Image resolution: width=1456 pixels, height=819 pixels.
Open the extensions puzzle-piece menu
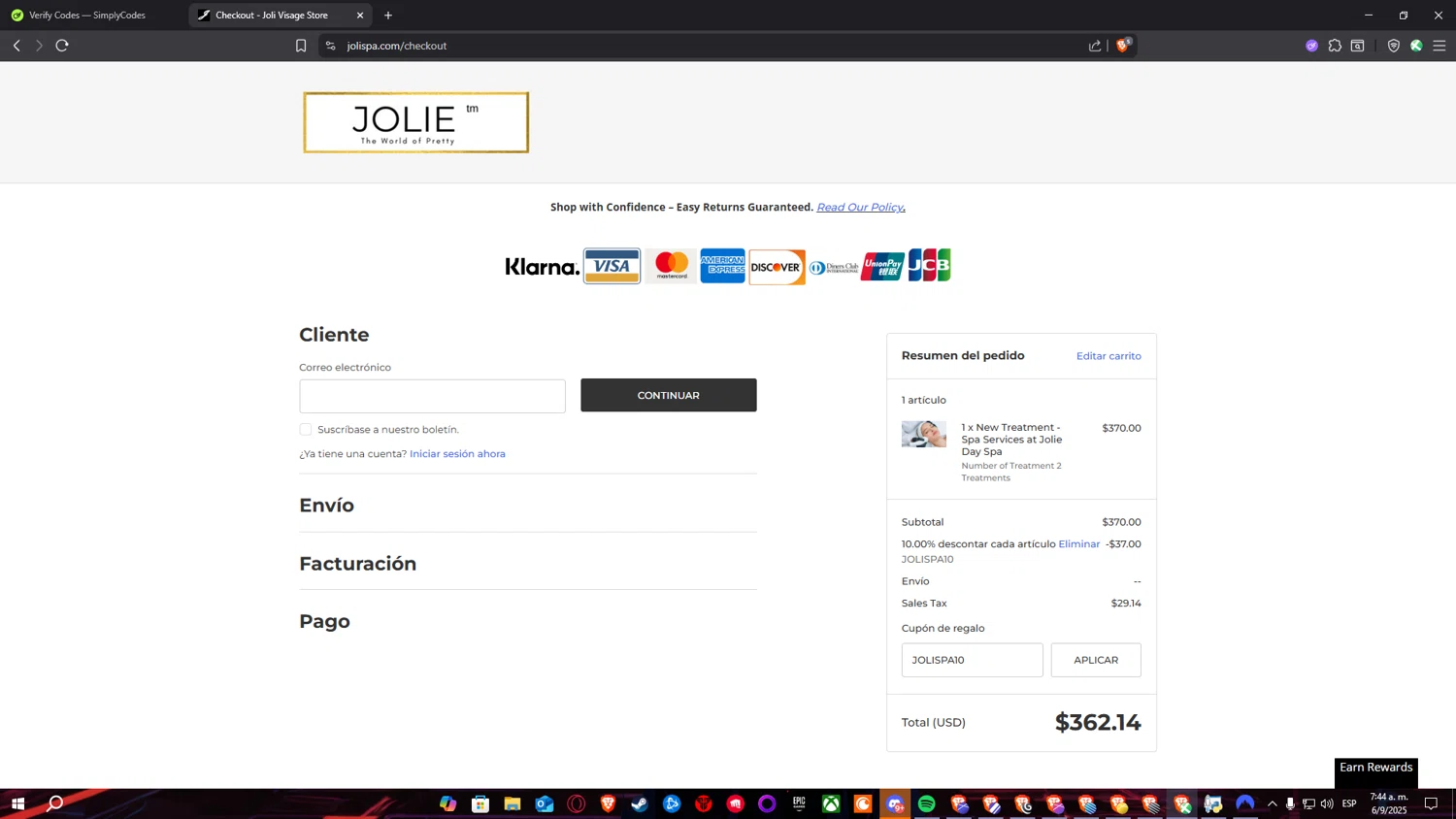coord(1335,46)
